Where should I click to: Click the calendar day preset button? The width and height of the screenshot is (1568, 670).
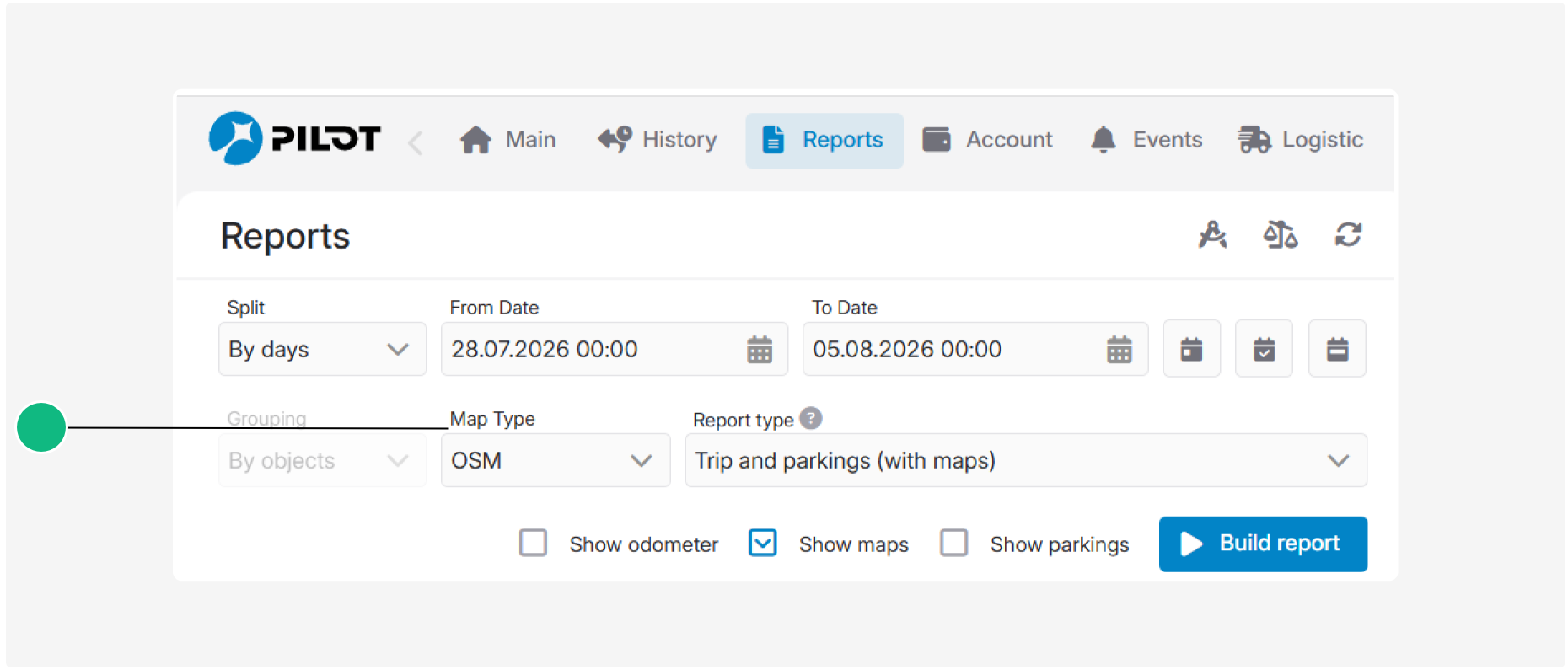point(1191,348)
